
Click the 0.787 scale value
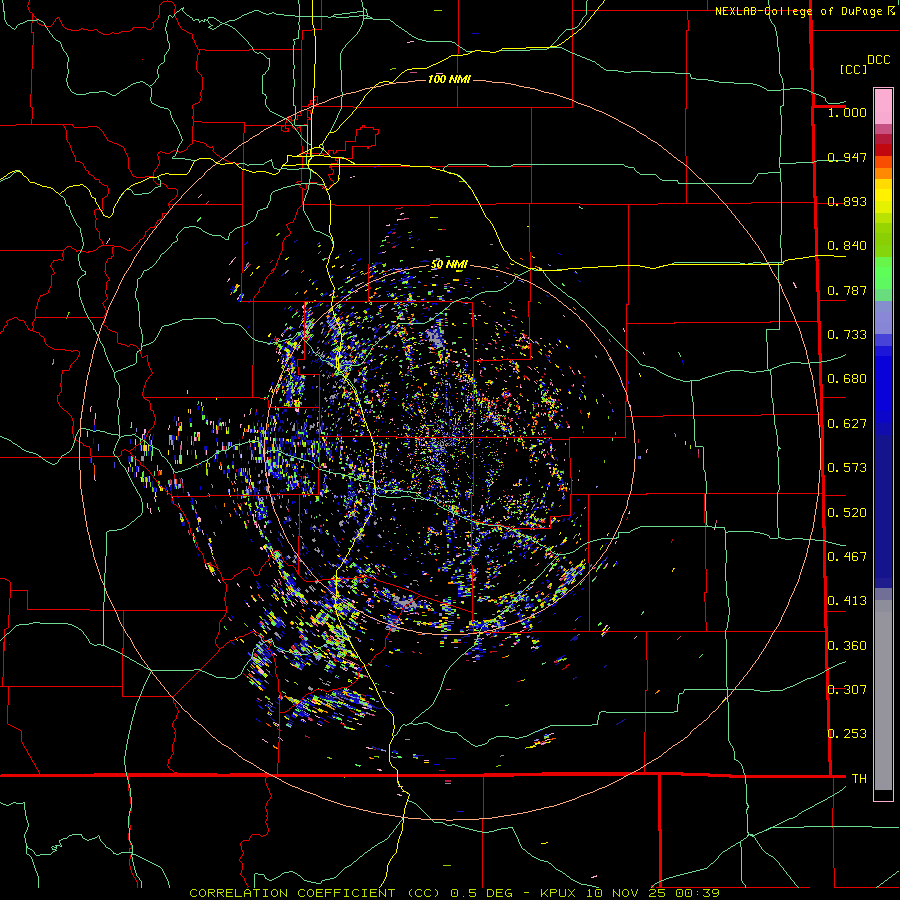click(x=847, y=290)
